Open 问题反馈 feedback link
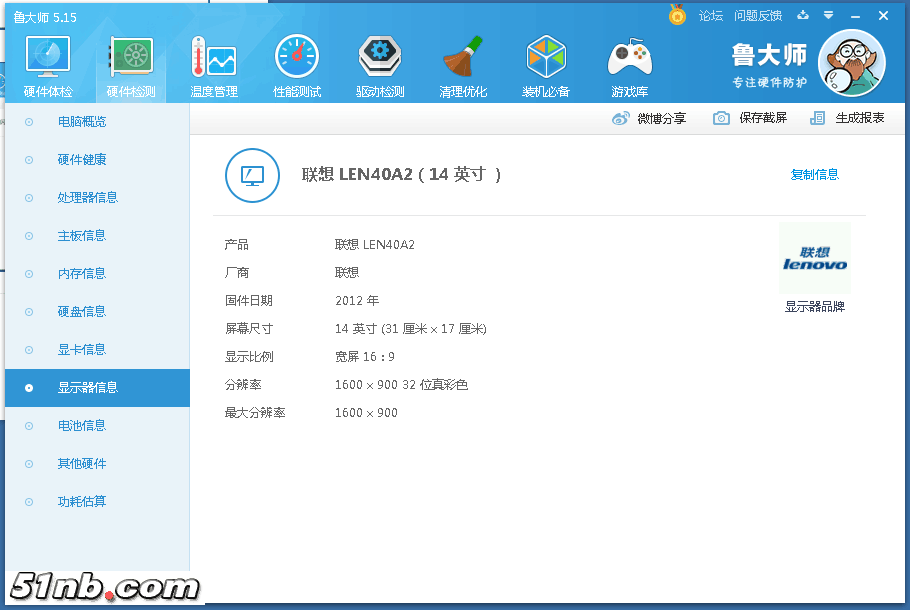Image resolution: width=910 pixels, height=610 pixels. coord(758,16)
